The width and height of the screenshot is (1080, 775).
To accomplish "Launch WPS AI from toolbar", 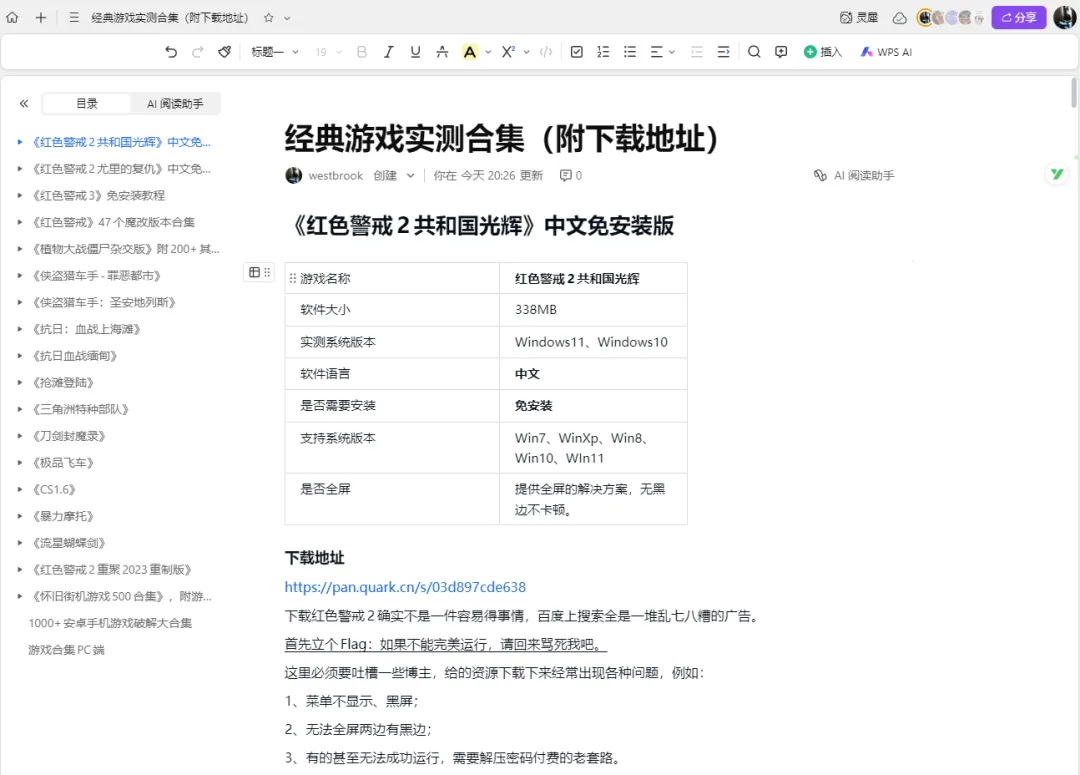I will [886, 52].
